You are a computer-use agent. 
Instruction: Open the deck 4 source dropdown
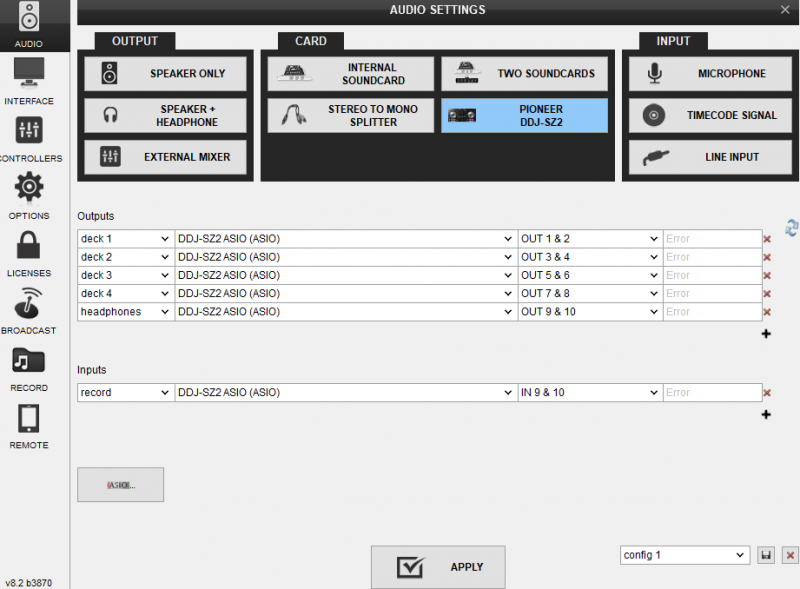[x=126, y=293]
